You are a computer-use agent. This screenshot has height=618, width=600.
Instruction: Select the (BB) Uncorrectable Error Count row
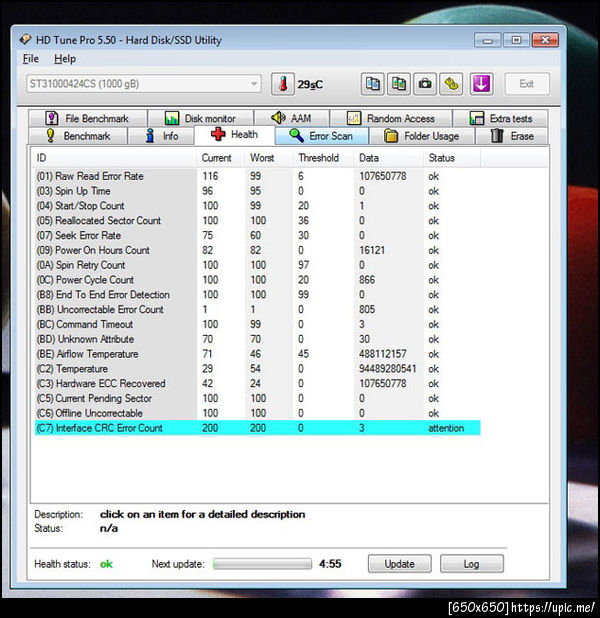point(257,309)
